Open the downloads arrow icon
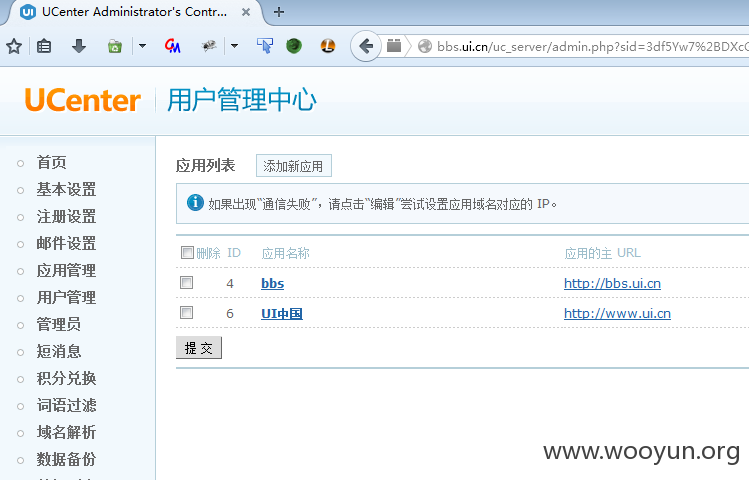The image size is (749, 480). click(79, 46)
